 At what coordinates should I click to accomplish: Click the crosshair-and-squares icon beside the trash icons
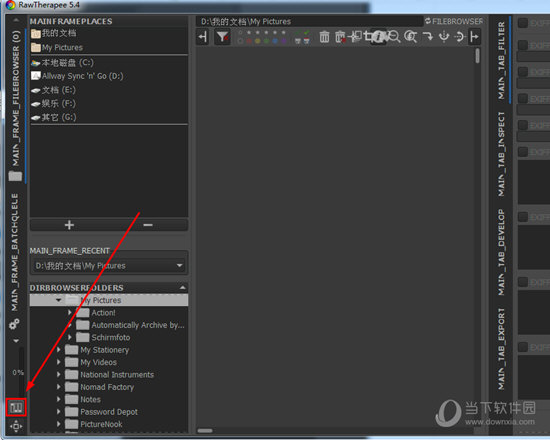pos(355,36)
